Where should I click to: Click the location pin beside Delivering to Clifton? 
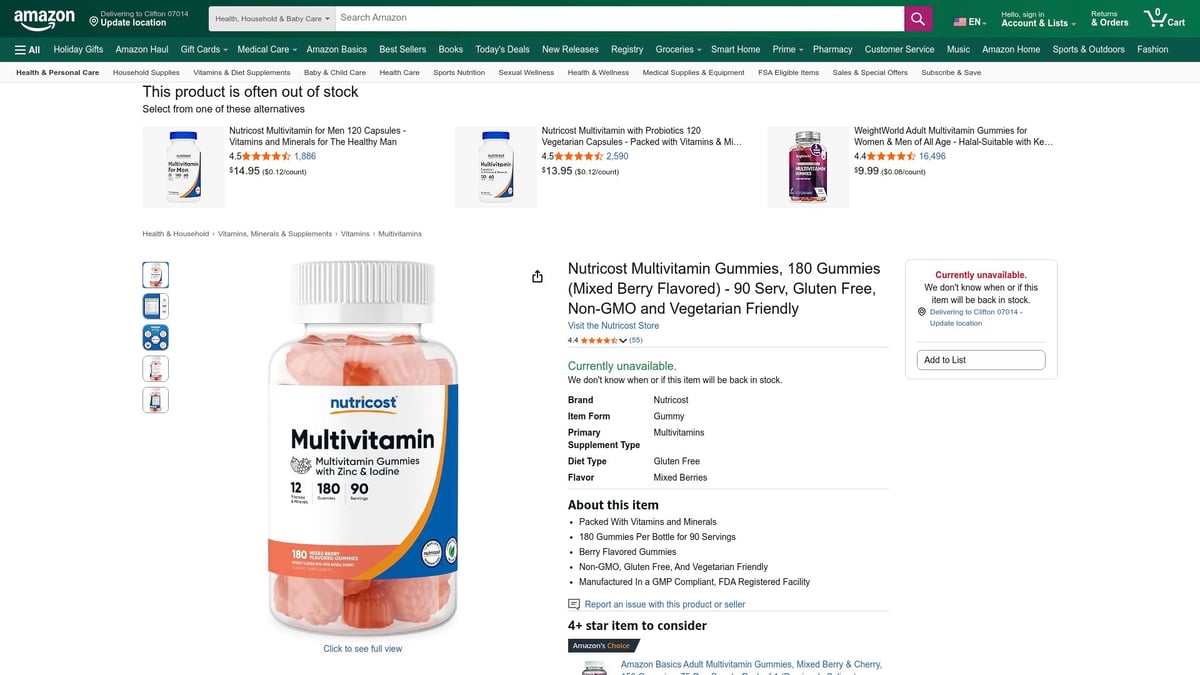[921, 311]
